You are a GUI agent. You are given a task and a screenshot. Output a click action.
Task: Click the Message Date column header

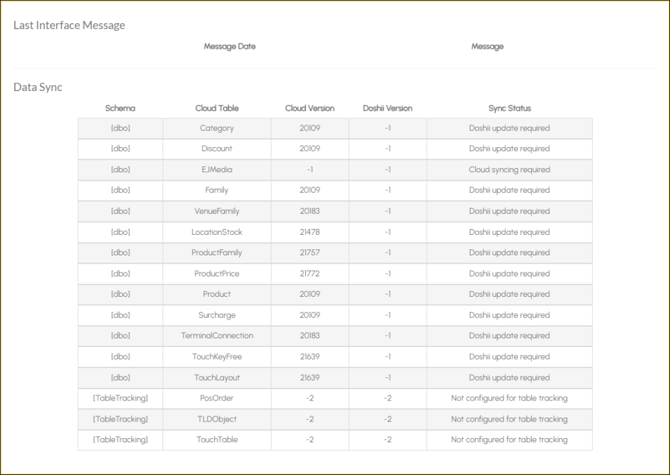click(x=229, y=46)
